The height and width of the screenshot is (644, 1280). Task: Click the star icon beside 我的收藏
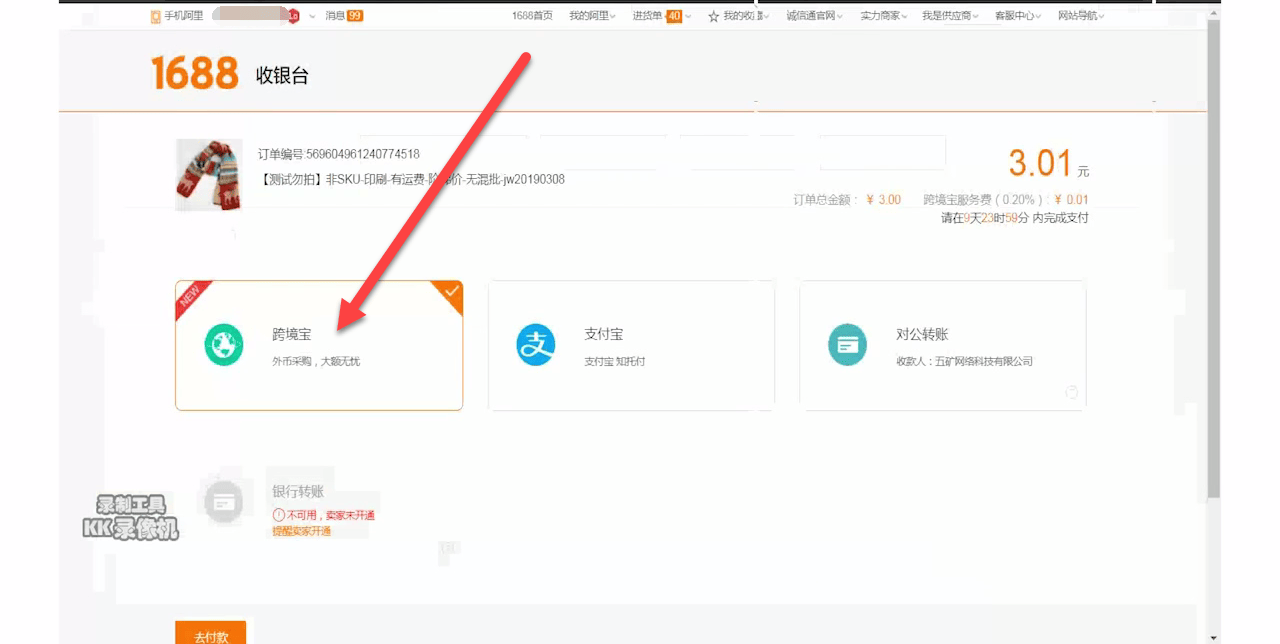712,15
